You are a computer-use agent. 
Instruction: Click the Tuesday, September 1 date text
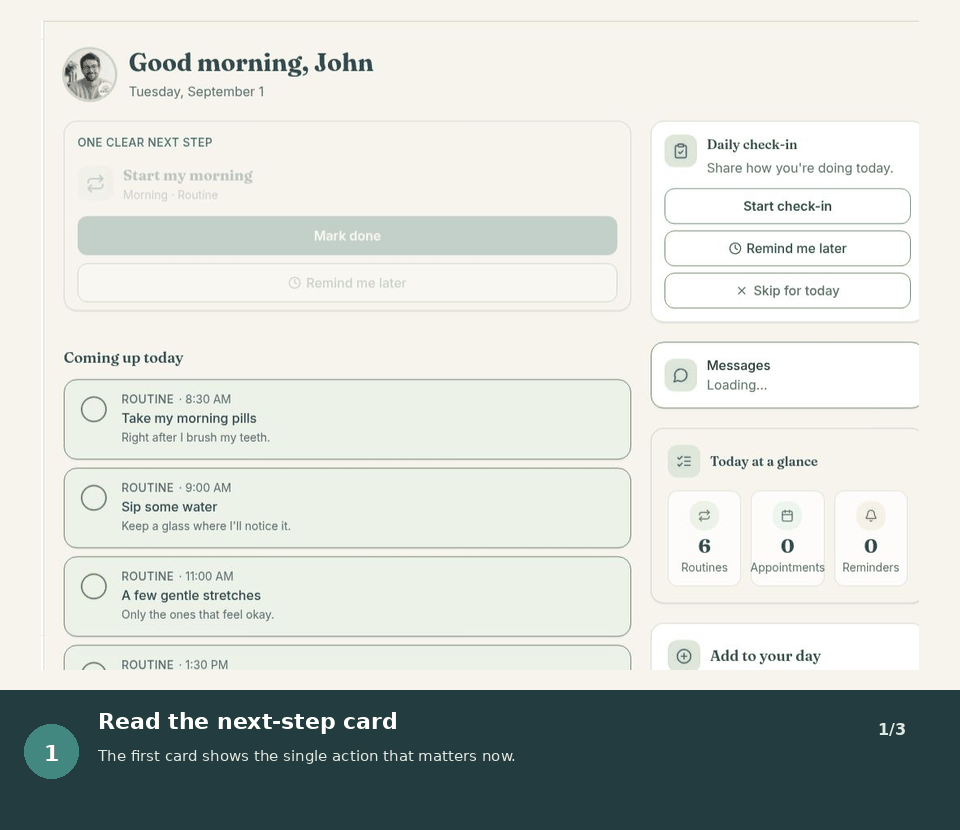tap(197, 92)
